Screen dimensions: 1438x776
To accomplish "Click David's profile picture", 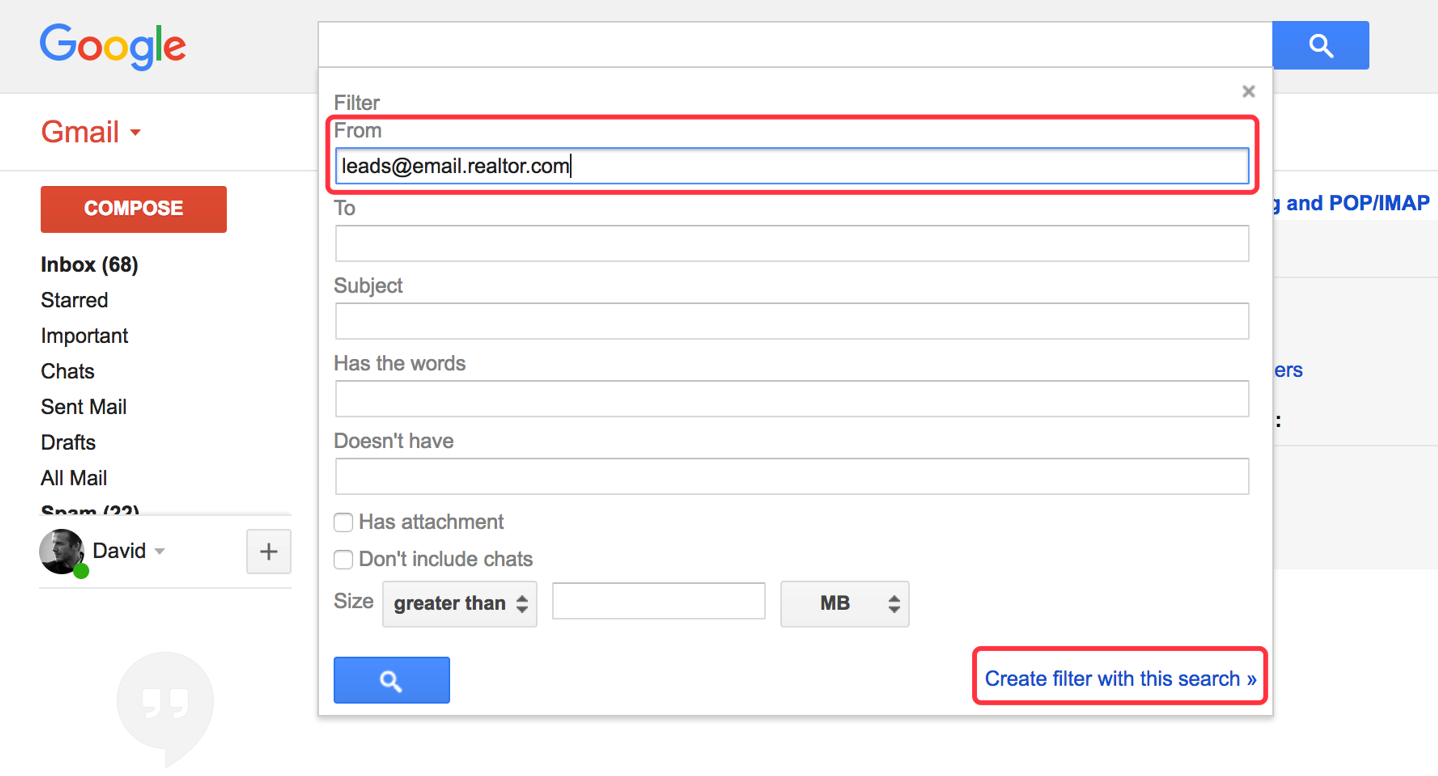I will [62, 551].
